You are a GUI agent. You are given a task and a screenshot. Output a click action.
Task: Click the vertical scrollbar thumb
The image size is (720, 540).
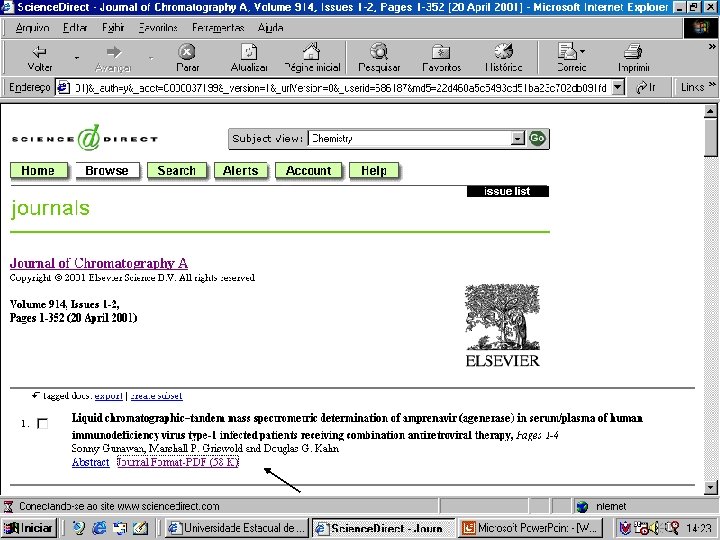[710, 137]
